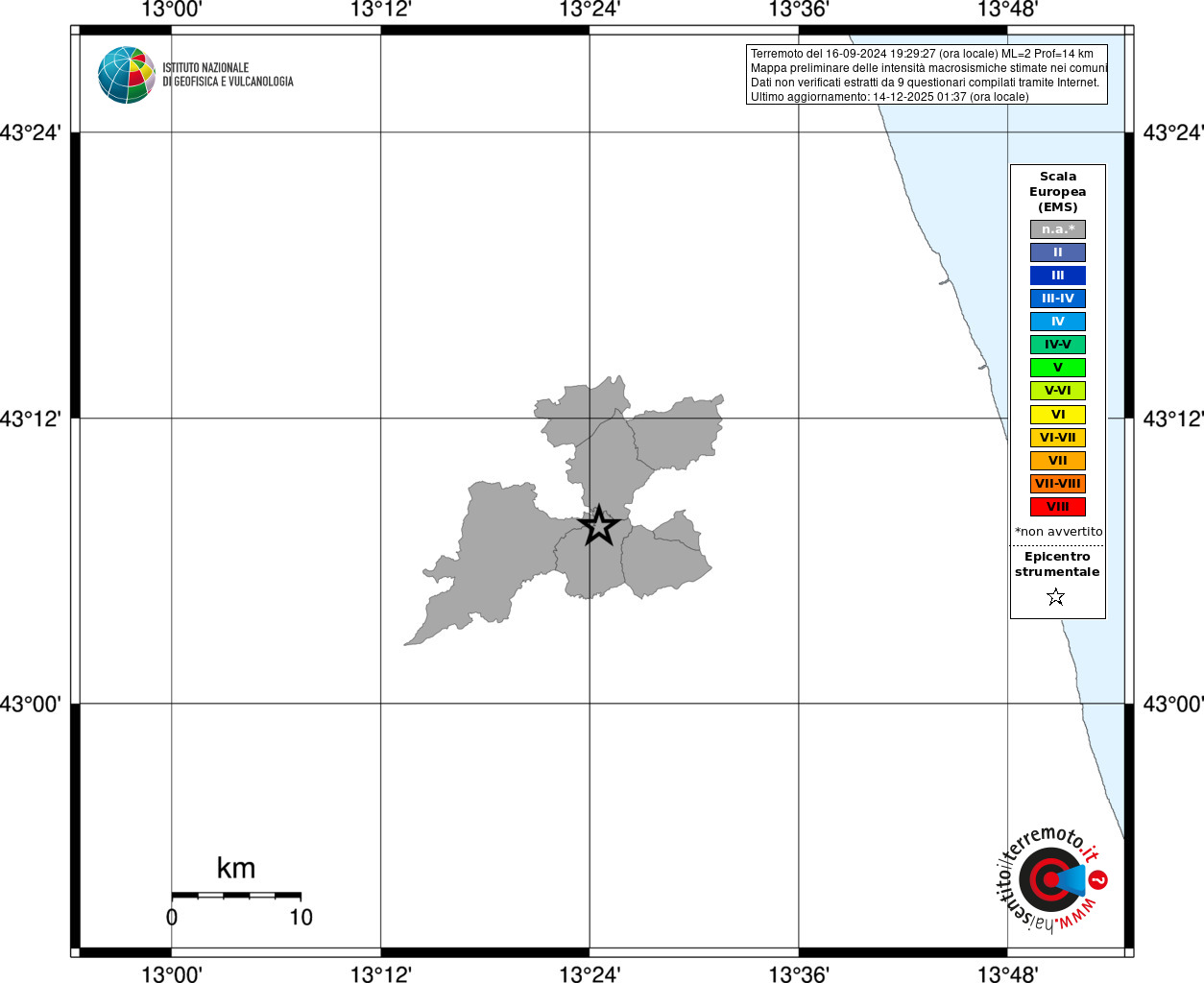Click the light blue IV legend swatch

click(1058, 322)
